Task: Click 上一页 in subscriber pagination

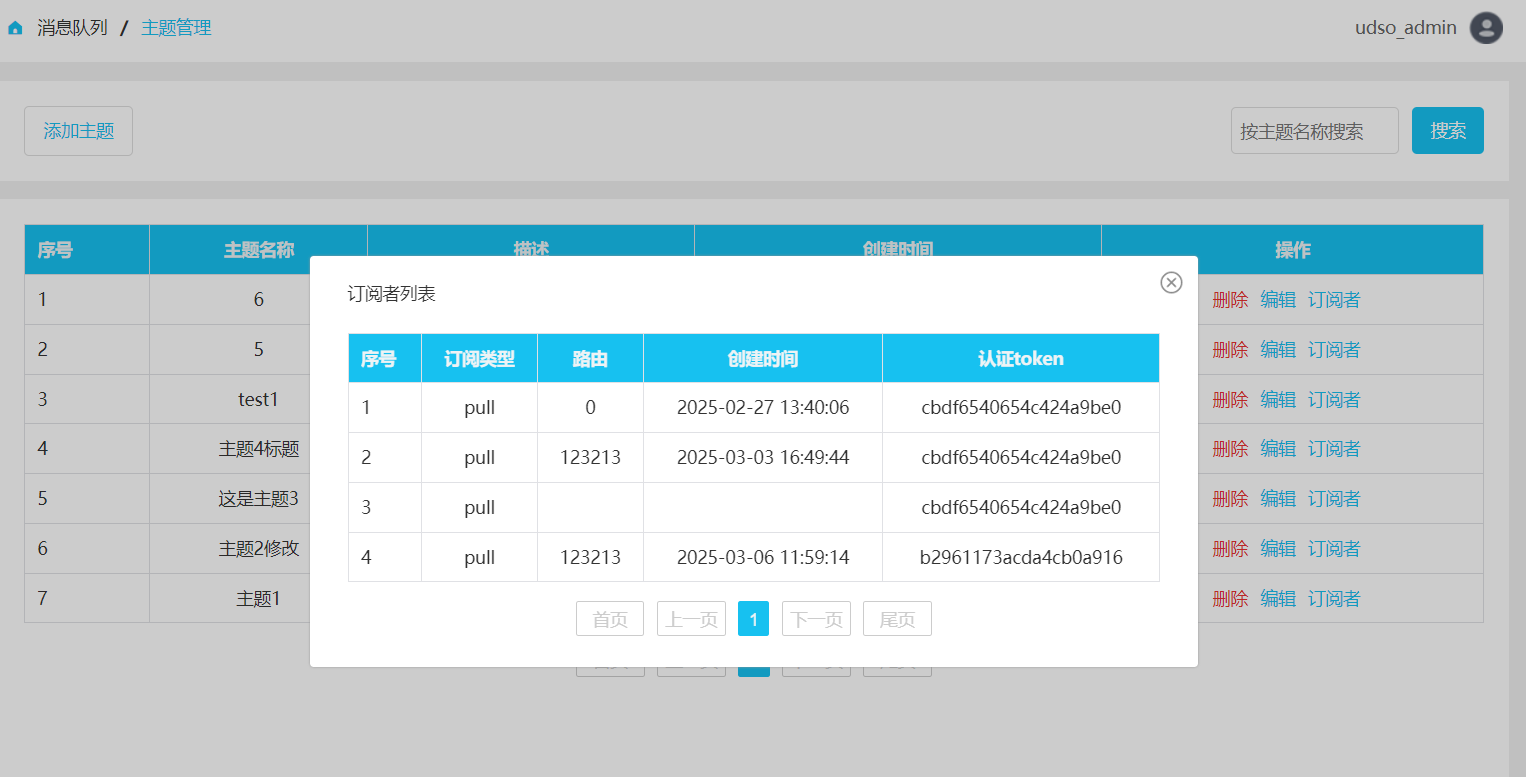Action: (691, 619)
